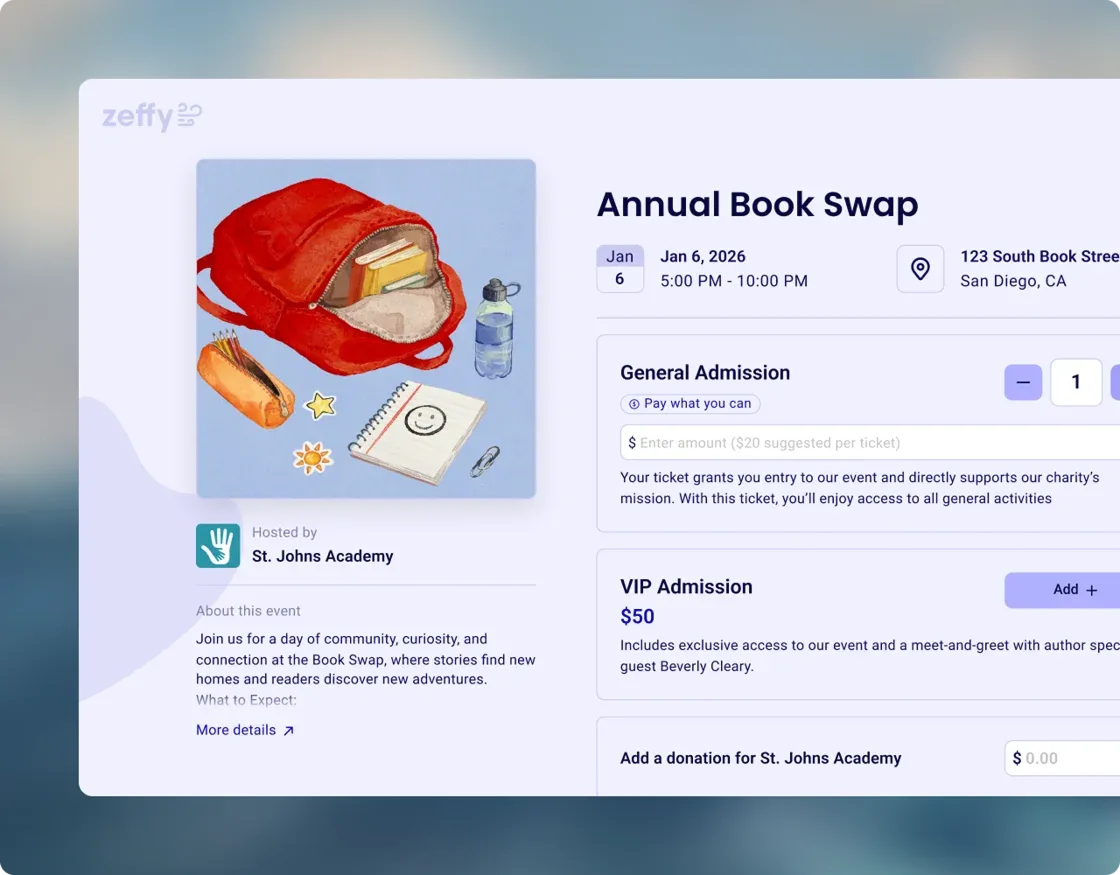Select the 123 South Book Street address
Screen dimensions: 1120x875
[1039, 256]
